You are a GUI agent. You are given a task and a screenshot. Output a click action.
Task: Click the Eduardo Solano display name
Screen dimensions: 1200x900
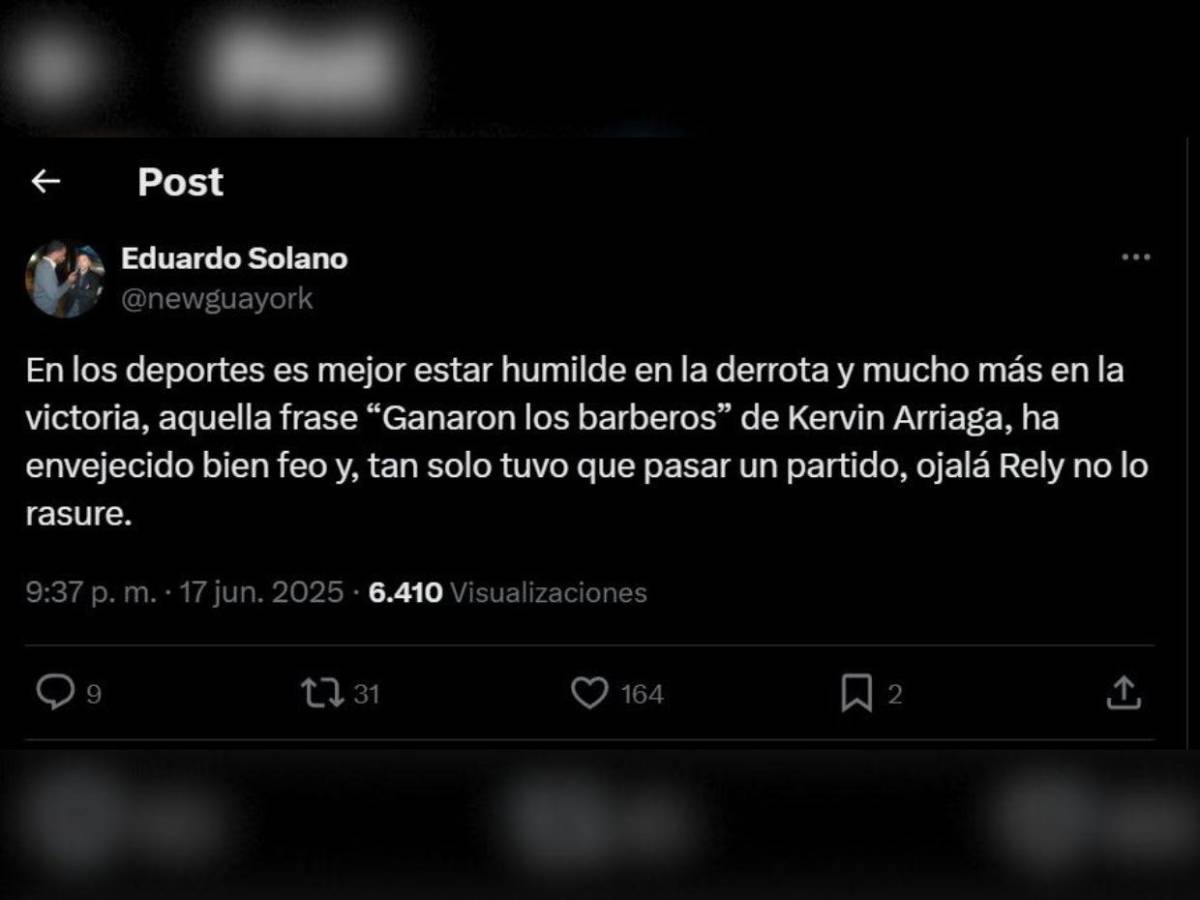pos(234,258)
